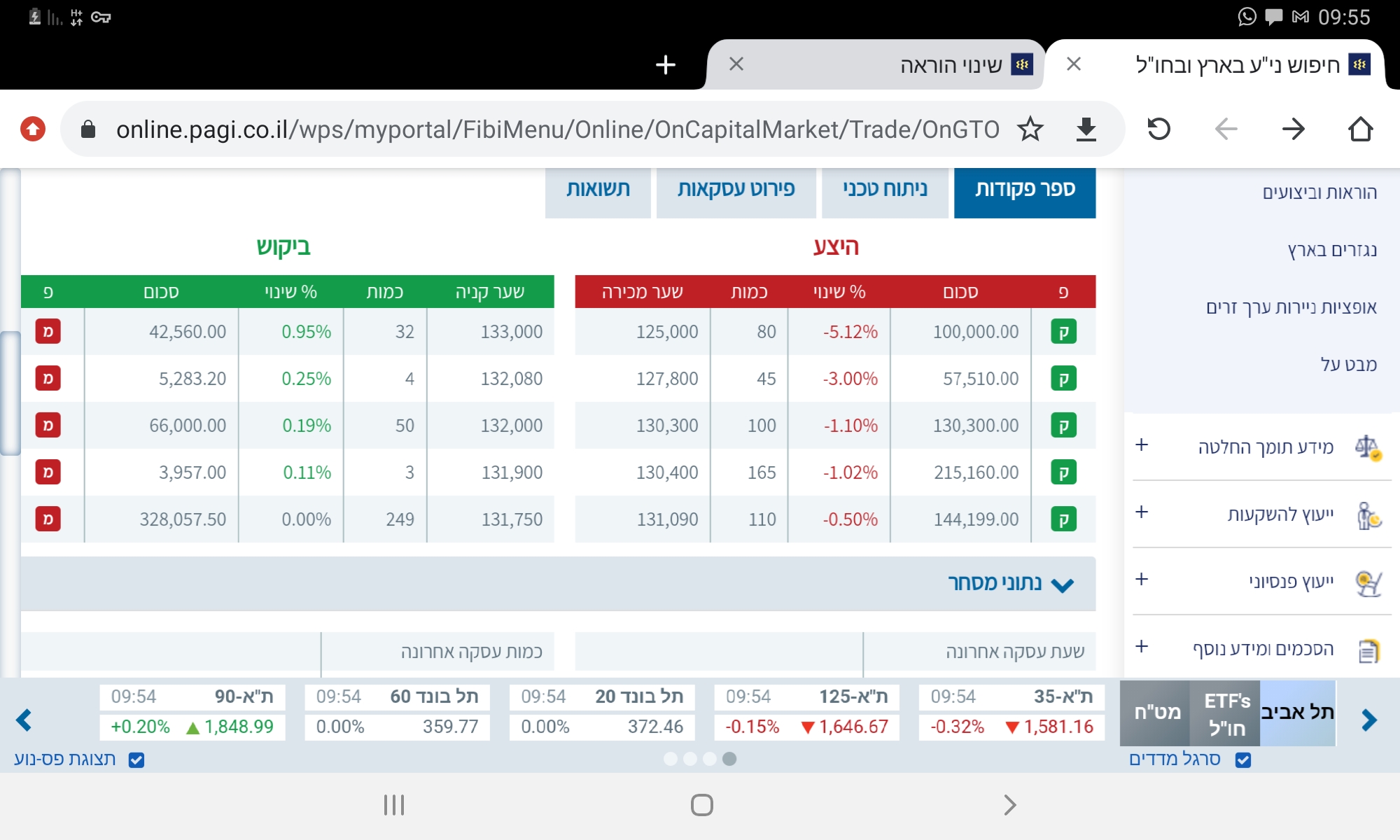
Task: Uncheck the סרגל מדדים checkbox
Action: (1243, 760)
